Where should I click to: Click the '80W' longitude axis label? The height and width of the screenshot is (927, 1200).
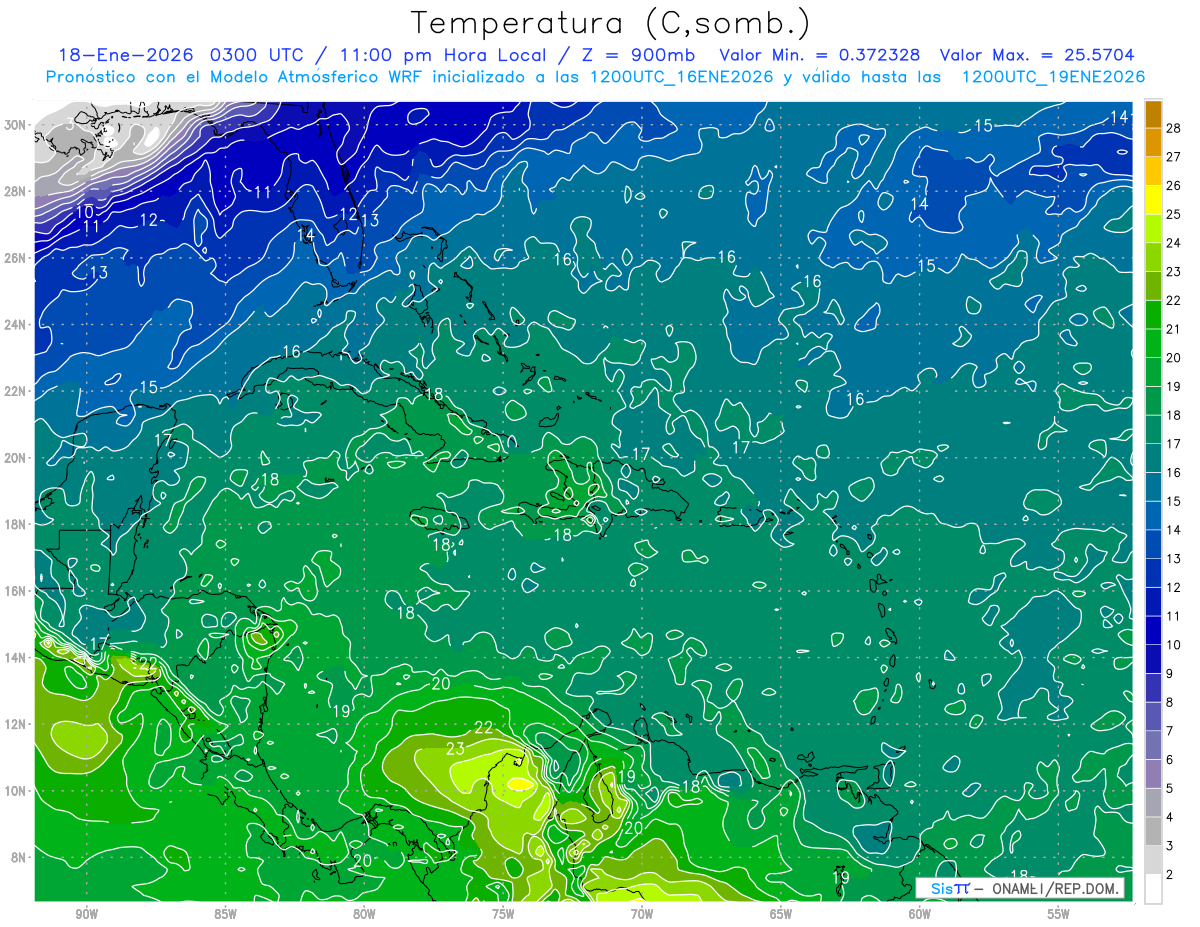click(364, 914)
